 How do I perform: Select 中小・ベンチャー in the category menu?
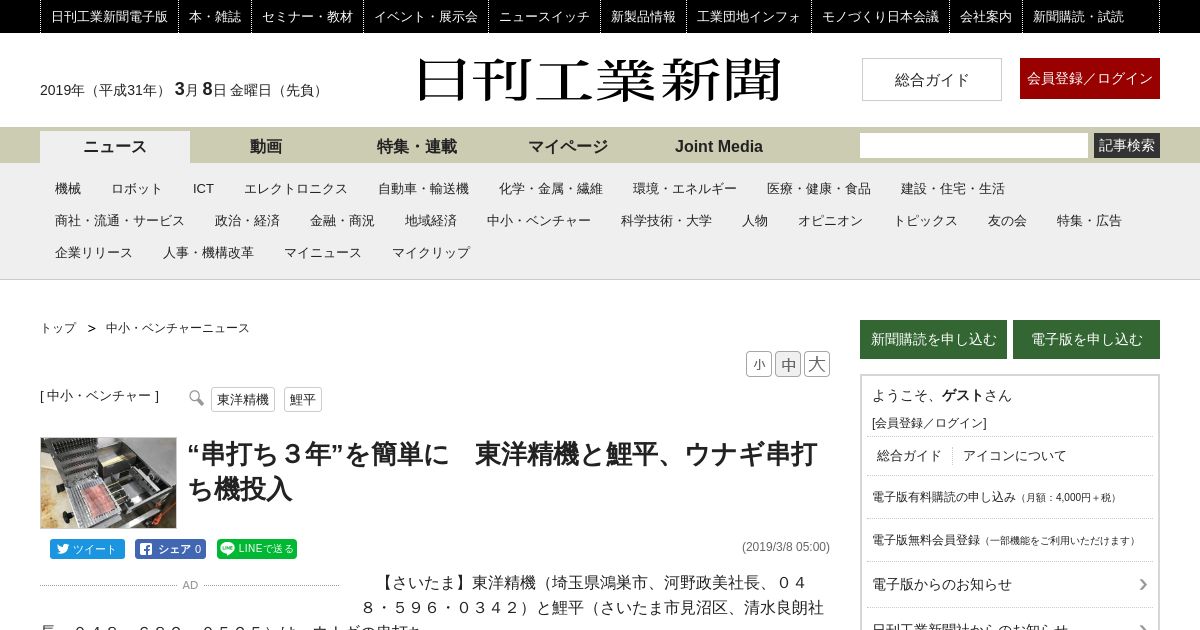point(539,220)
